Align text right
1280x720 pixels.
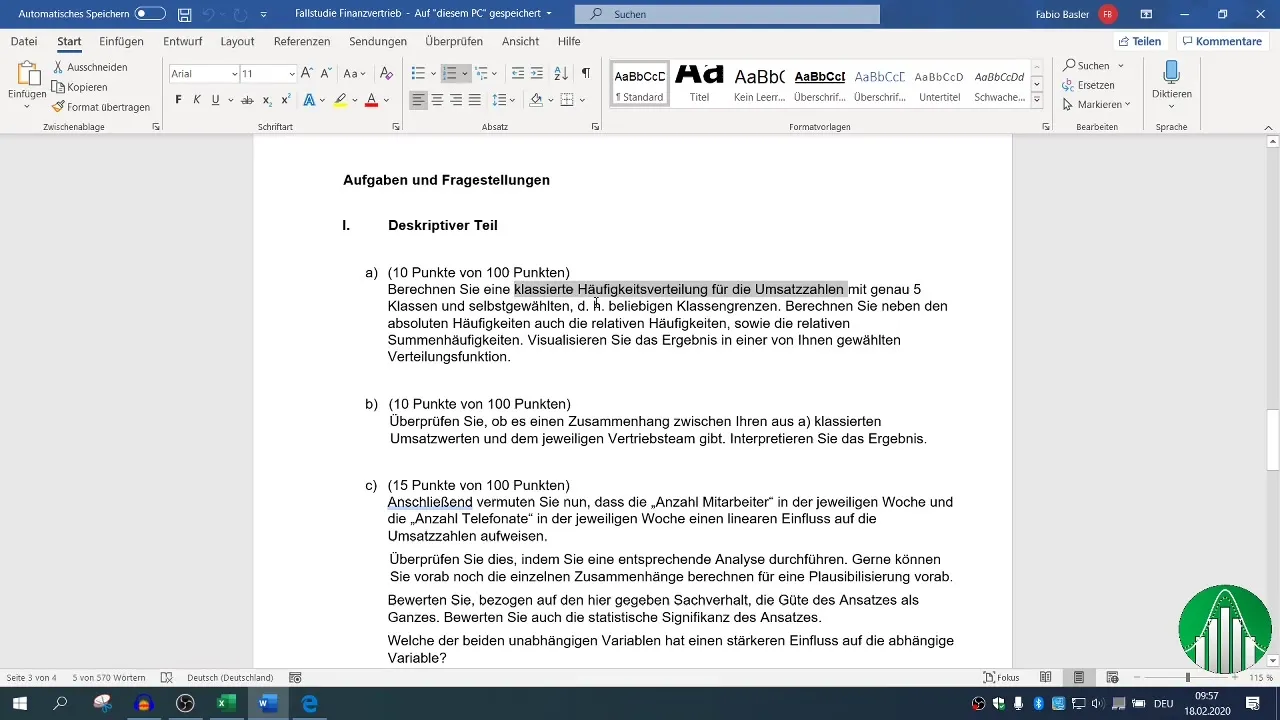pyautogui.click(x=456, y=100)
